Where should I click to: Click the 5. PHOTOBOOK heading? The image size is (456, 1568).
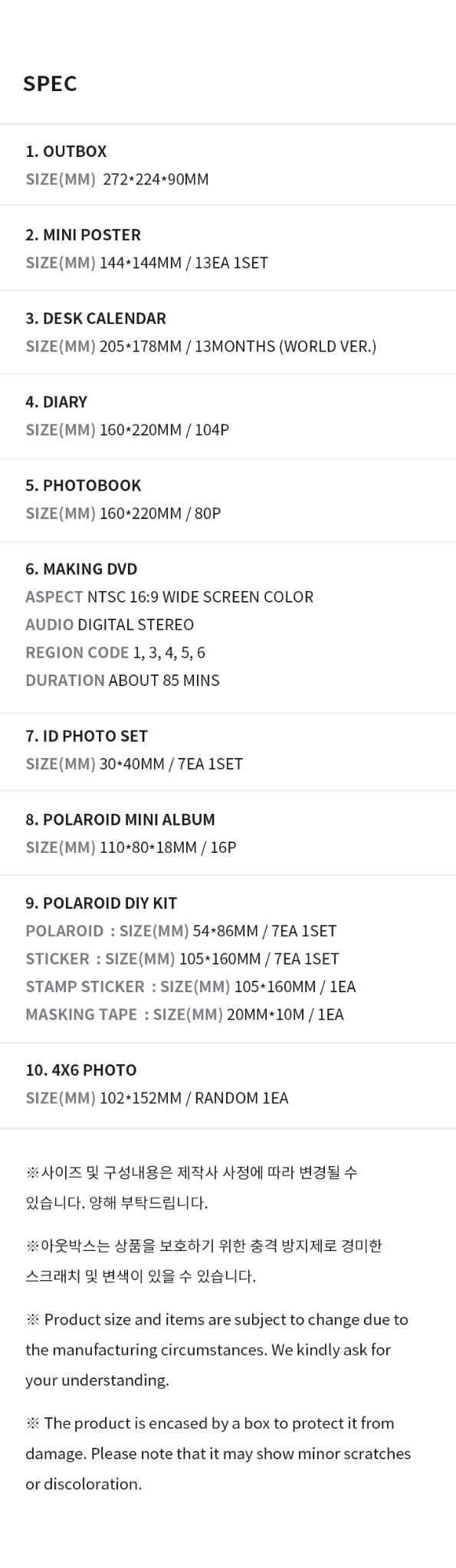pos(83,485)
